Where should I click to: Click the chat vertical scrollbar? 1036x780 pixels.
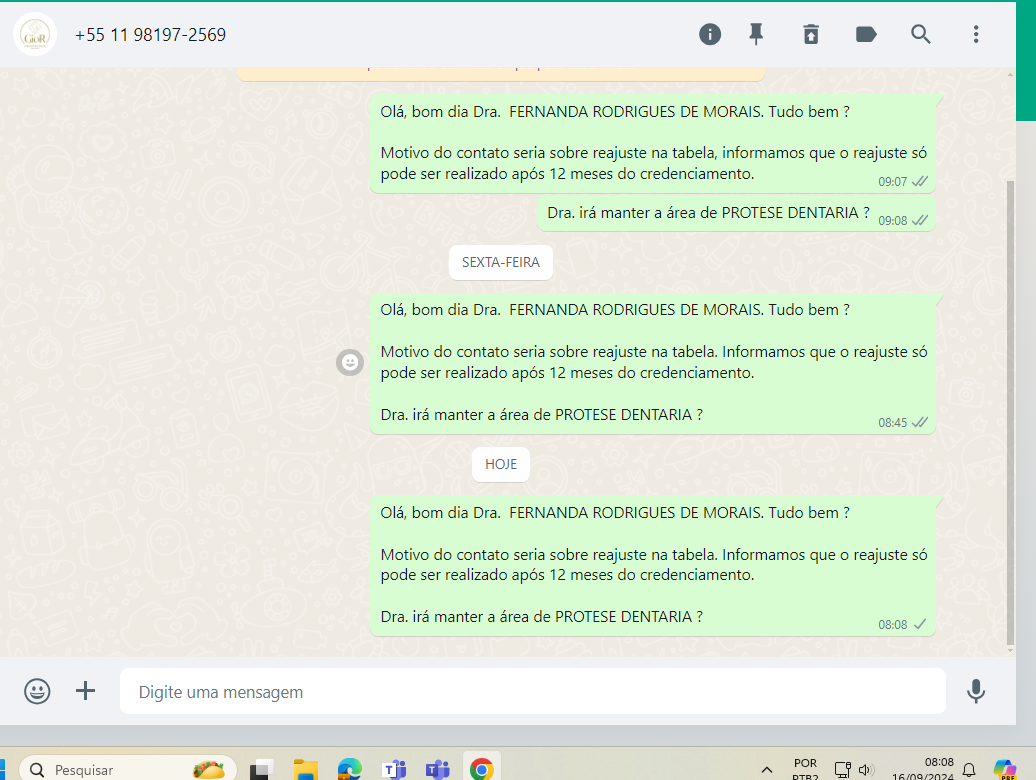click(x=1010, y=413)
